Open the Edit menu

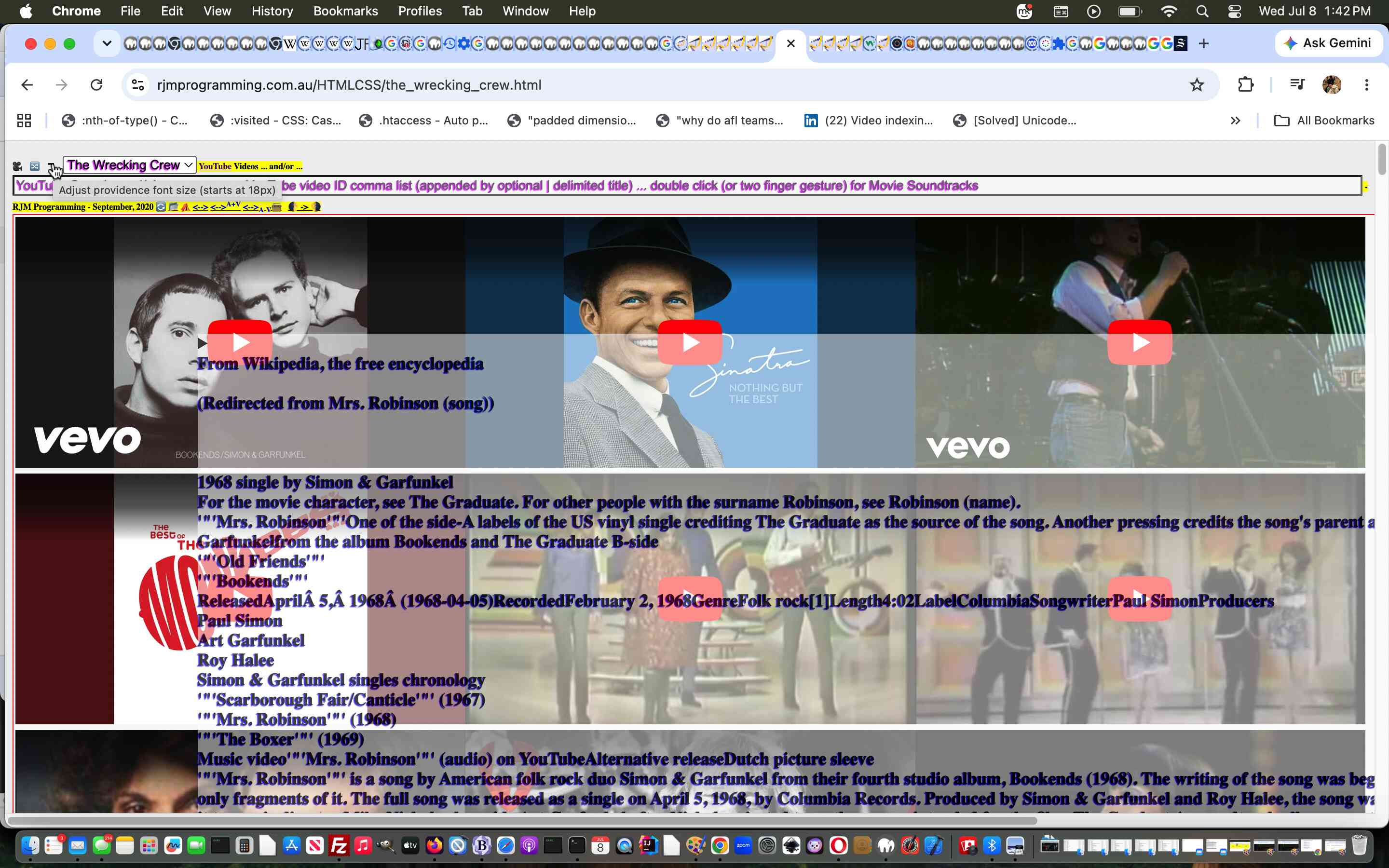[172, 11]
